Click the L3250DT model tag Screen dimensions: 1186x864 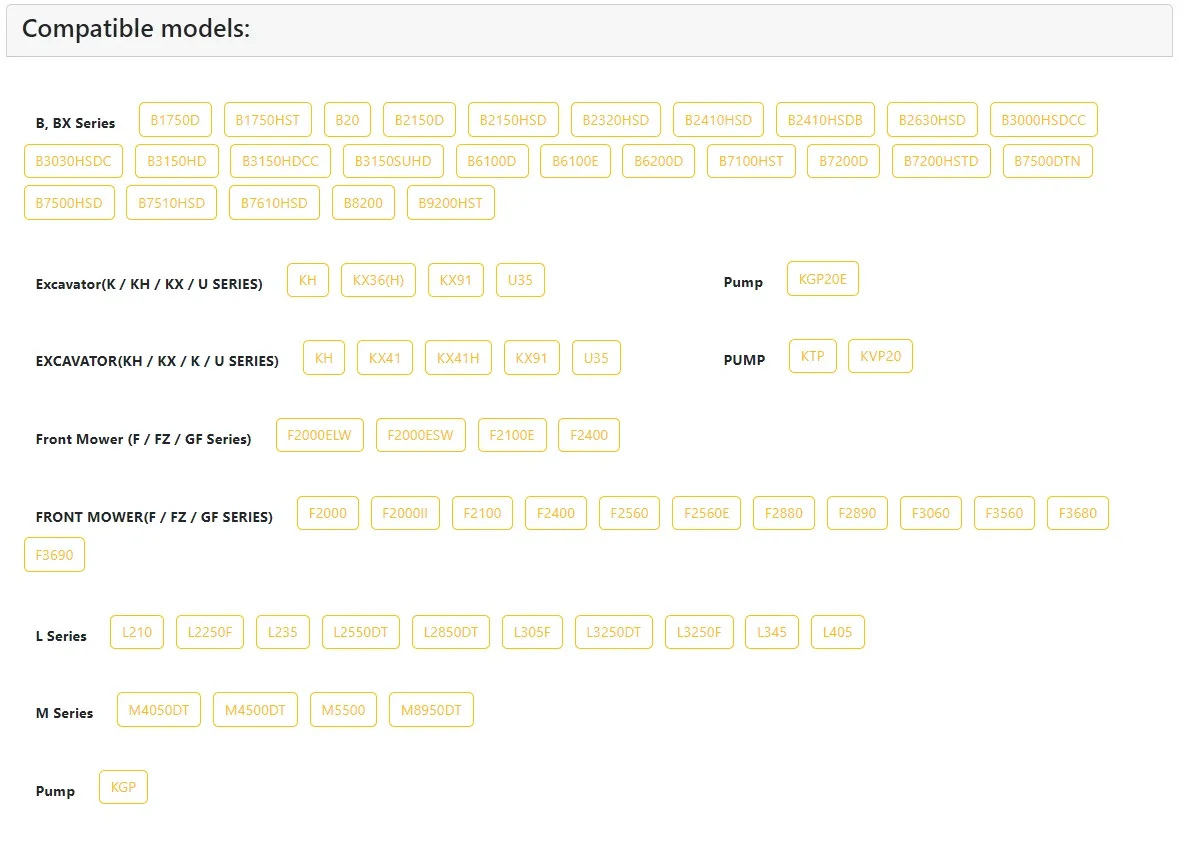[x=614, y=632]
